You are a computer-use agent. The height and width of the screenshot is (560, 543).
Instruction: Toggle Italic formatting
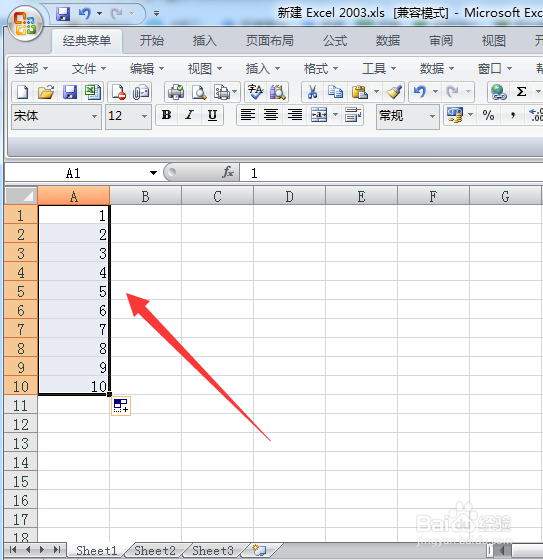tap(189, 115)
